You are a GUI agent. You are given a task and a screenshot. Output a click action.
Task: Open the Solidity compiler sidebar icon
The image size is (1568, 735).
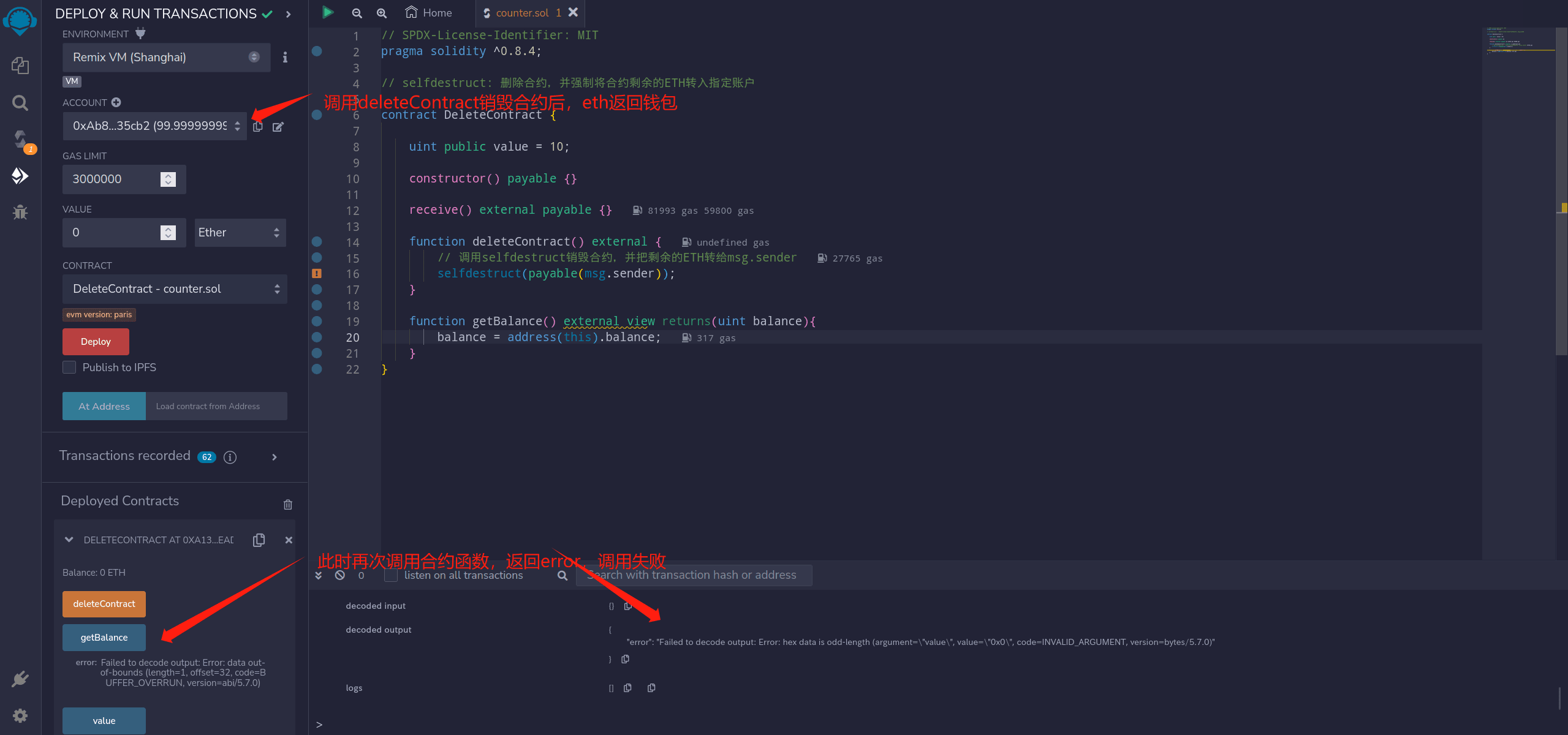[x=20, y=140]
